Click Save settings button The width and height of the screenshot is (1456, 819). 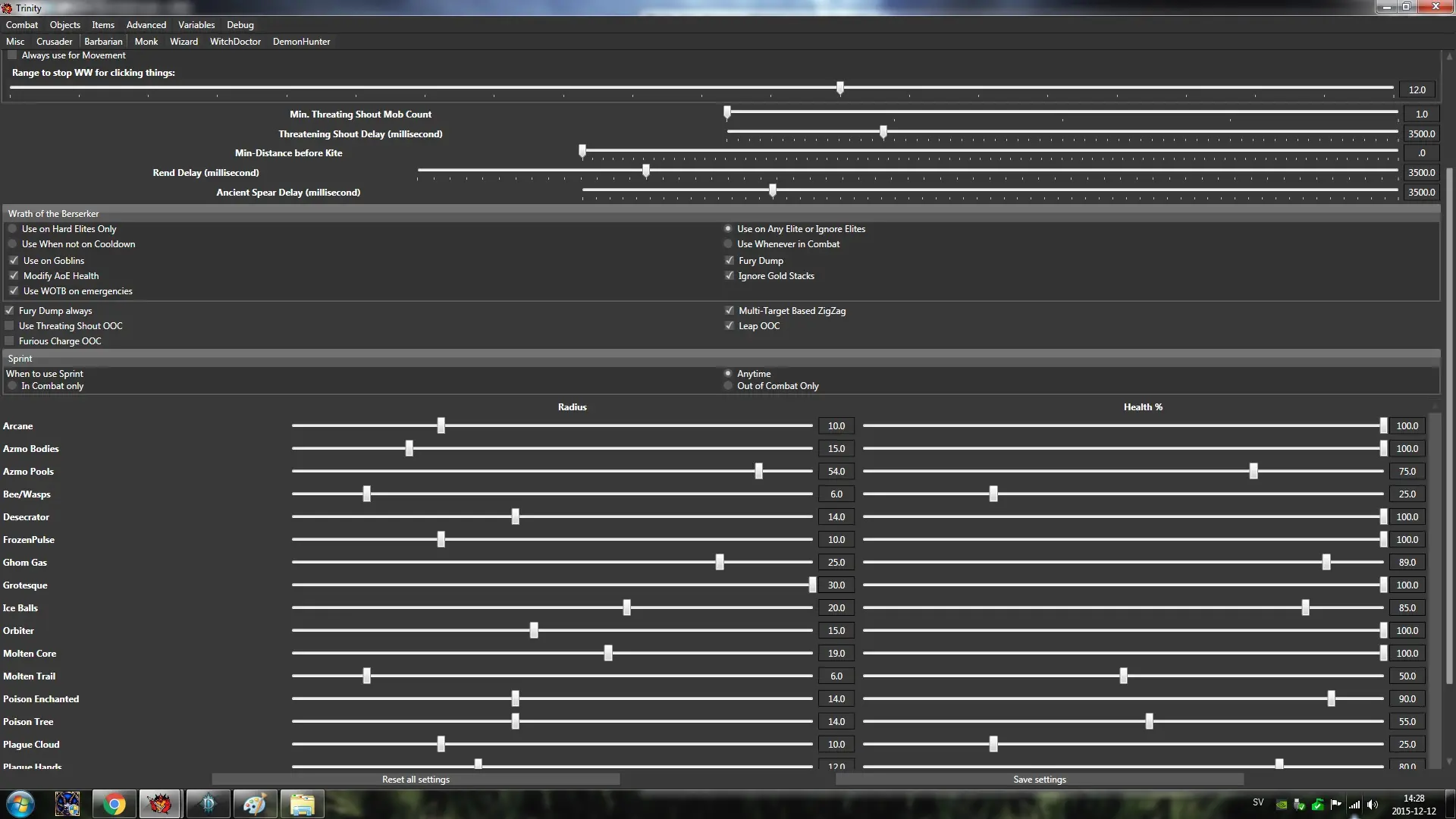coord(1039,780)
